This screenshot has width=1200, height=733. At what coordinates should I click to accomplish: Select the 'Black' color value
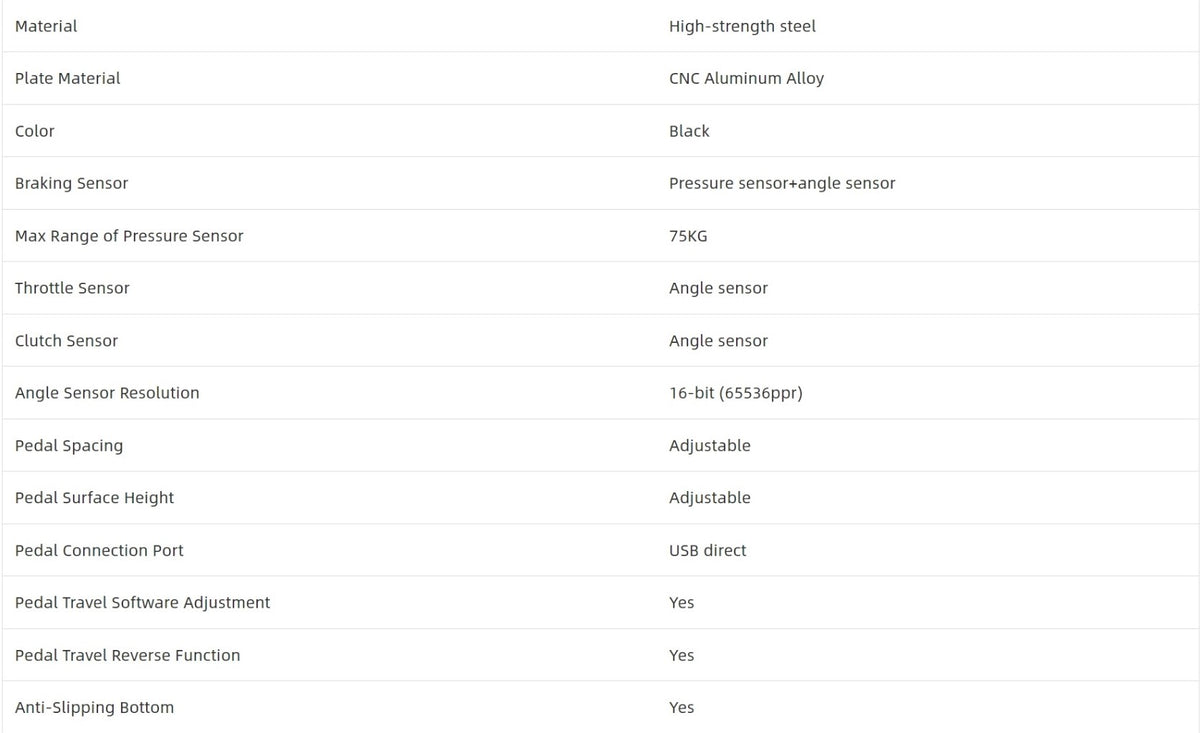[x=689, y=131]
